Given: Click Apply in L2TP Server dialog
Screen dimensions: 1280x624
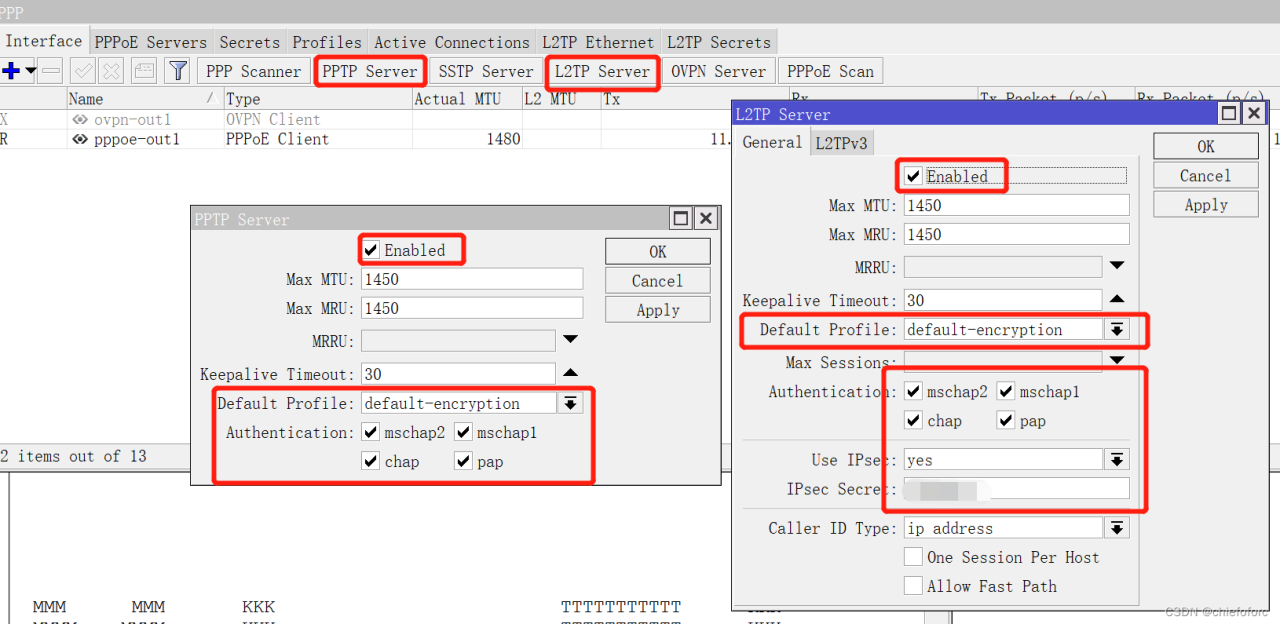Looking at the screenshot, I should (1206, 205).
